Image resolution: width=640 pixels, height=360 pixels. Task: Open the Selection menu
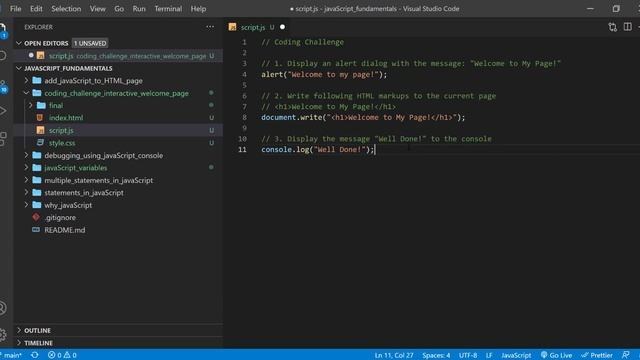tap(66, 9)
